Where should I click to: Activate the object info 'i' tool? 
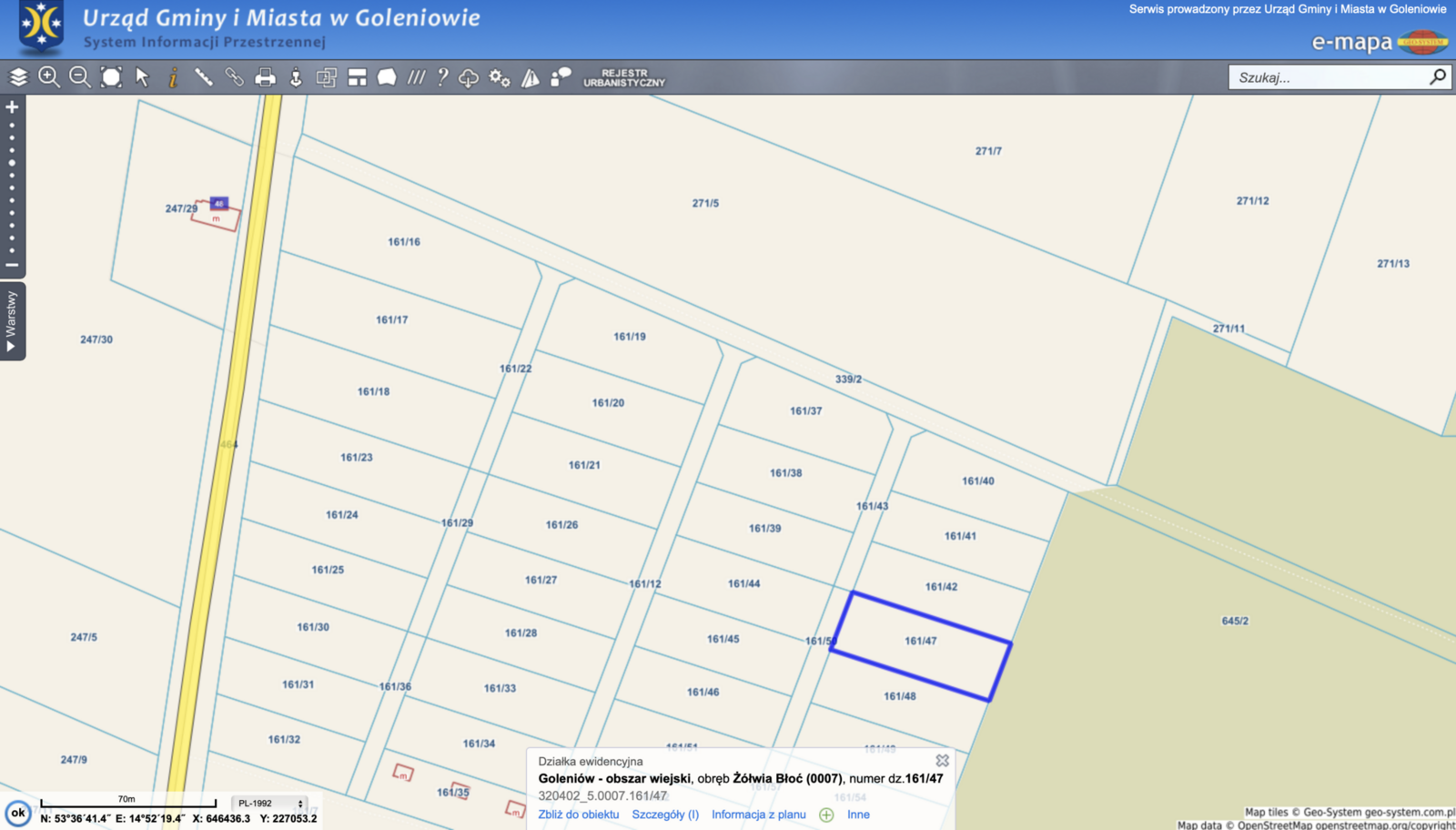point(173,77)
